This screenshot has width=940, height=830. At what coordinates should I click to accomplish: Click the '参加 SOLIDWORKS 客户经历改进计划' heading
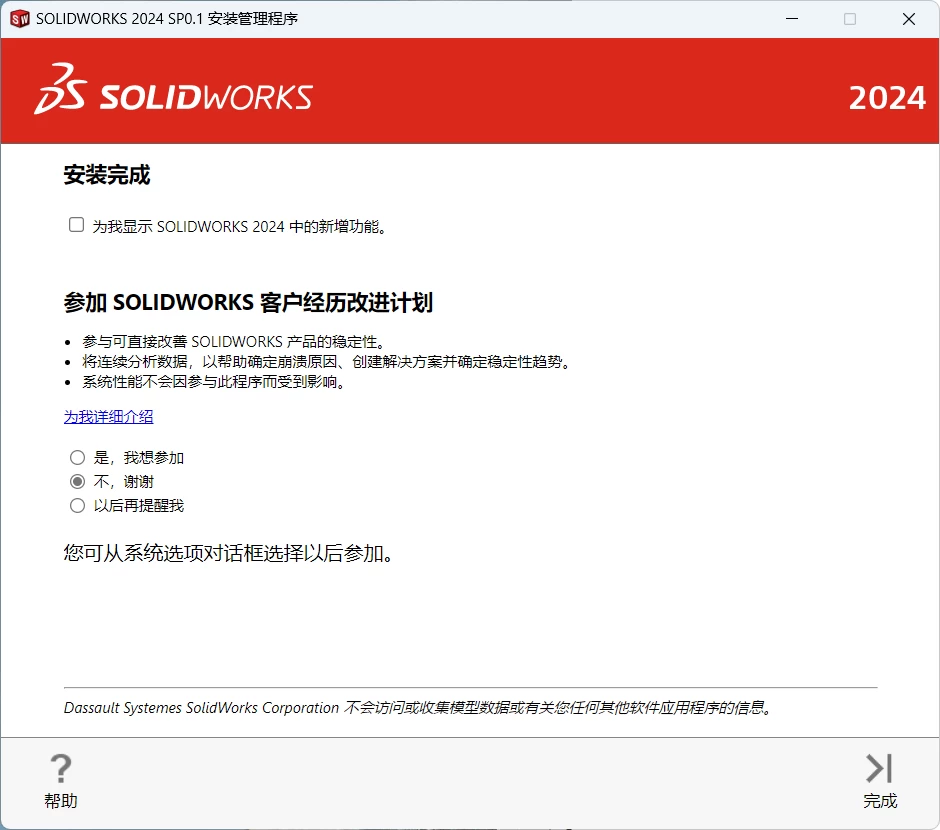click(248, 303)
